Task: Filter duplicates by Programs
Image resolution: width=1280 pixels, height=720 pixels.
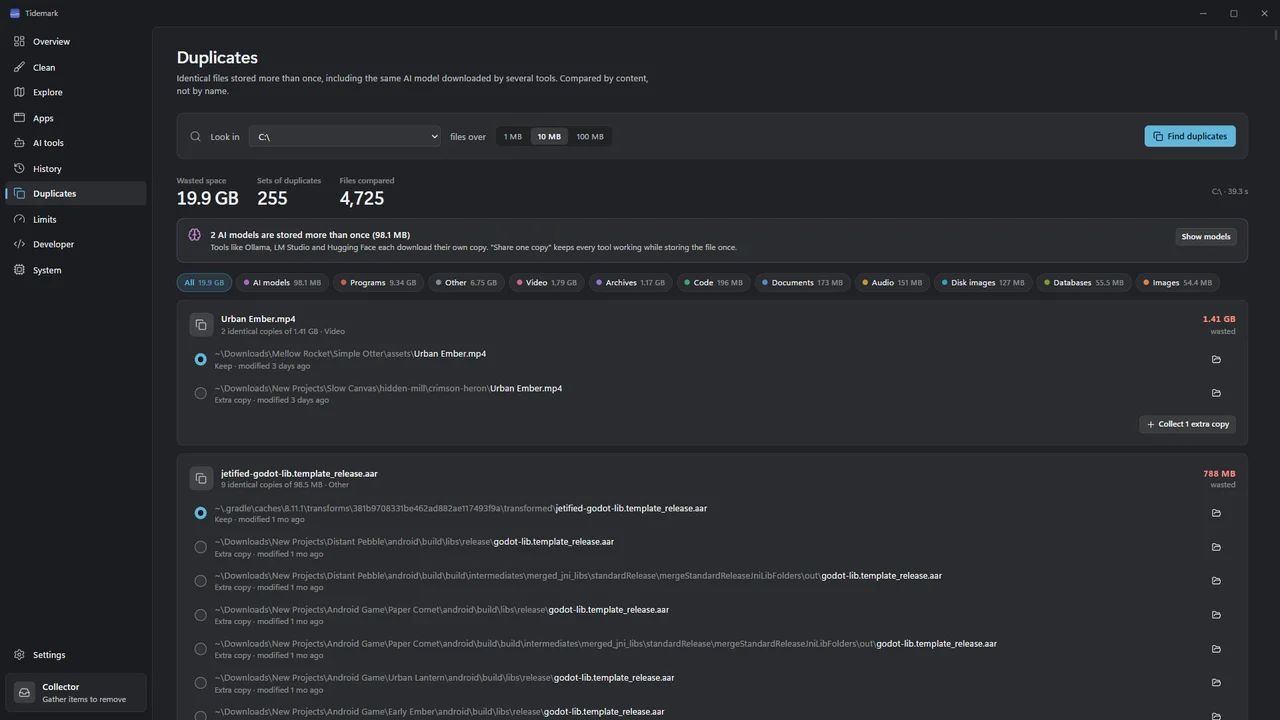Action: [379, 283]
